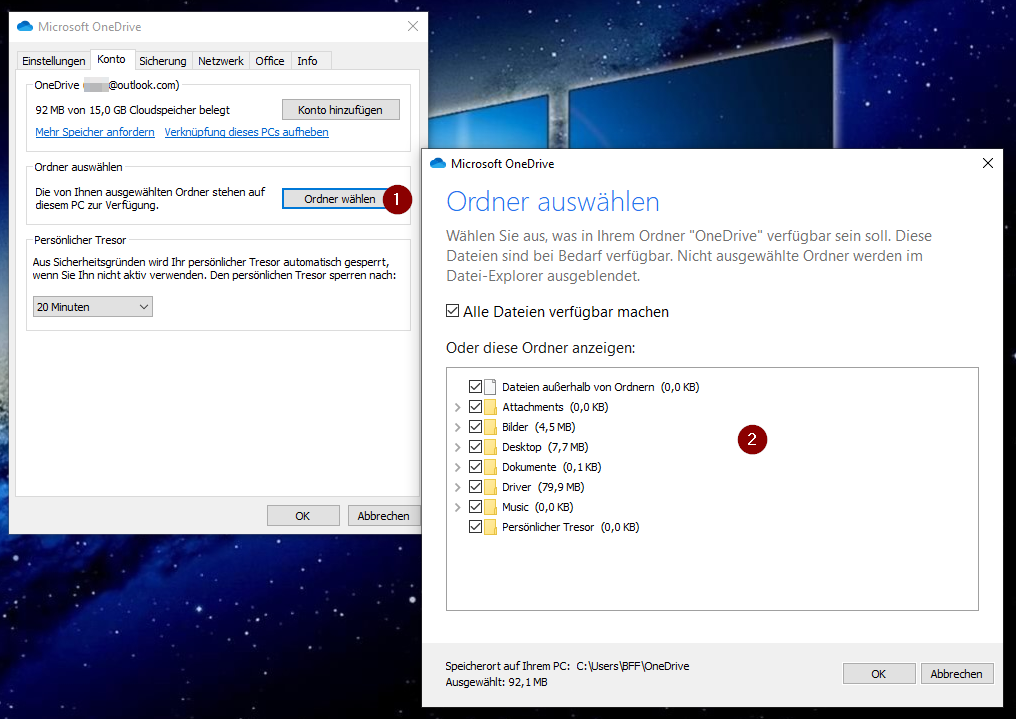Select the Konto tab
Viewport: 1016px width, 719px height.
point(111,59)
